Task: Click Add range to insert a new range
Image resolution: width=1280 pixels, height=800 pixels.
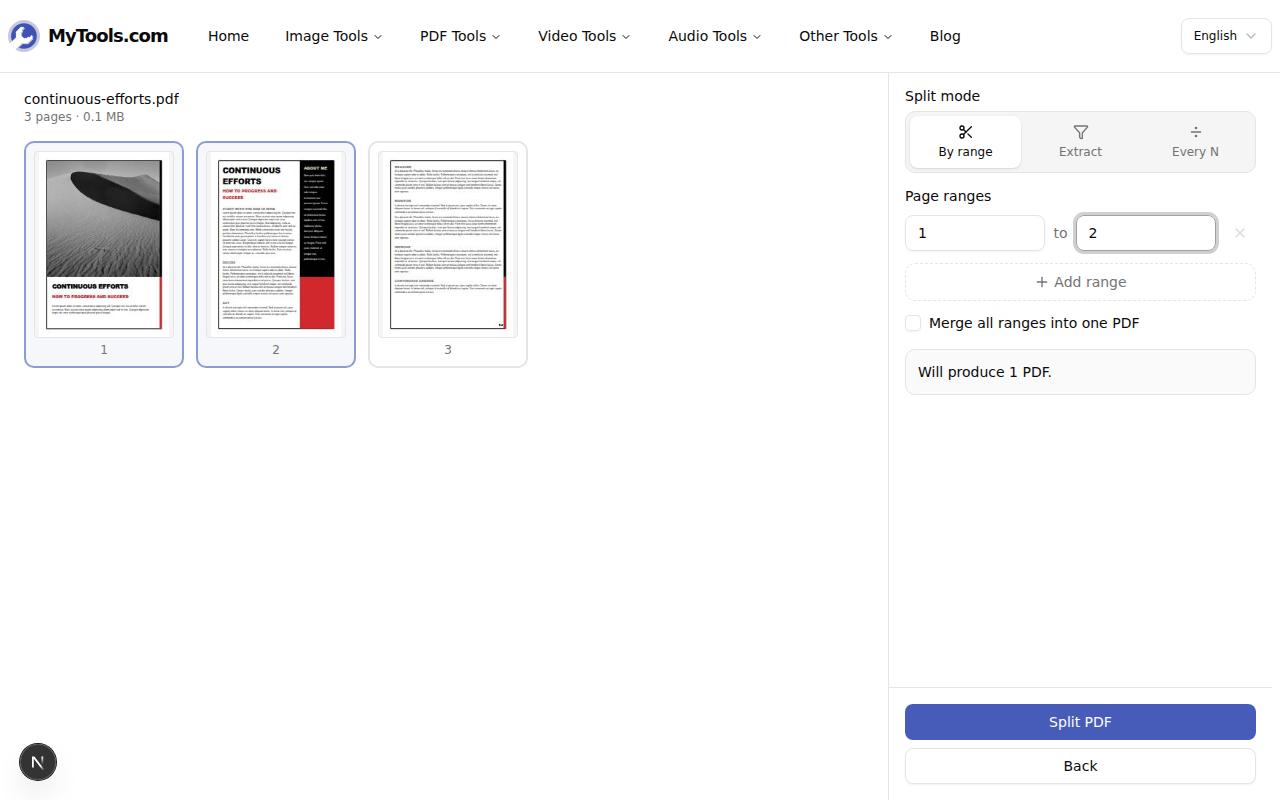Action: (x=1080, y=281)
